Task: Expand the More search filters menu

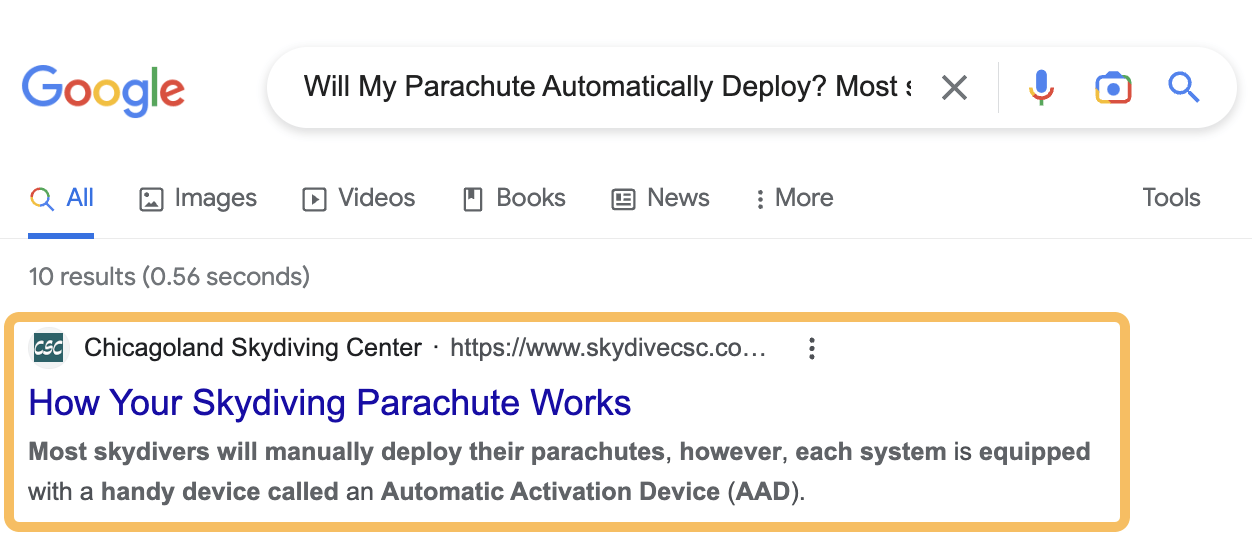Action: 794,198
